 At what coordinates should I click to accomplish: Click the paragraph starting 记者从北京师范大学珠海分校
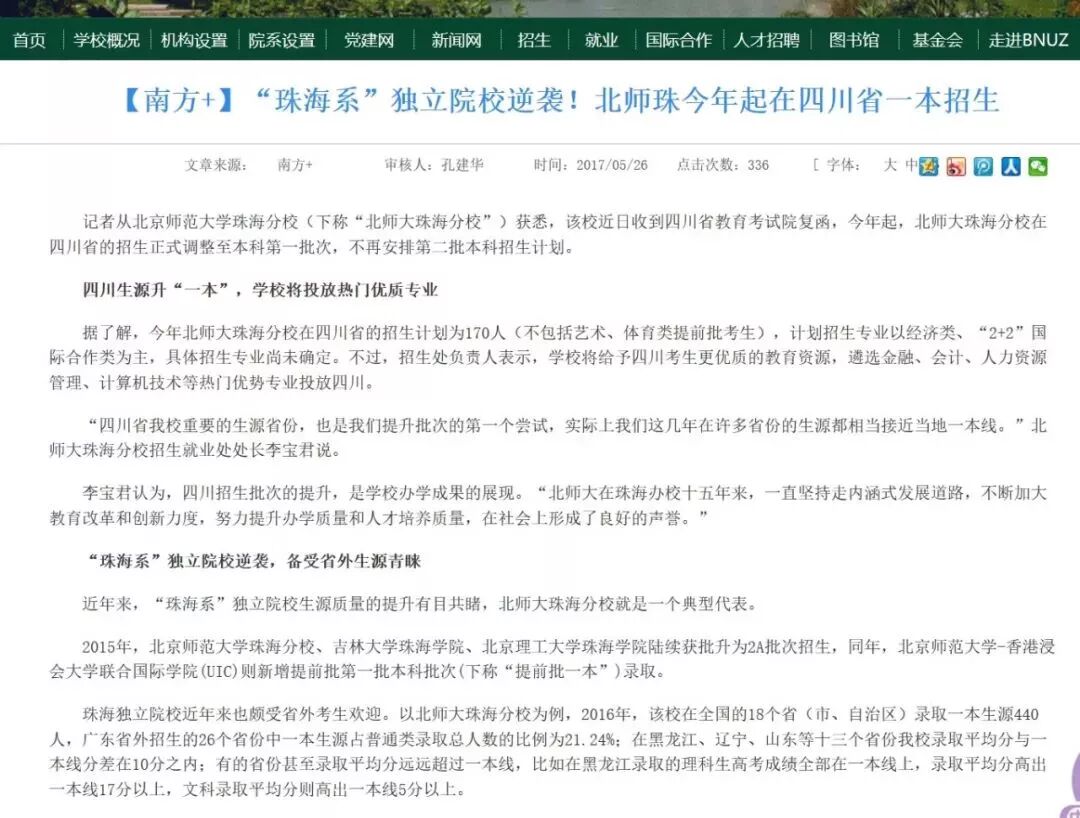point(548,234)
